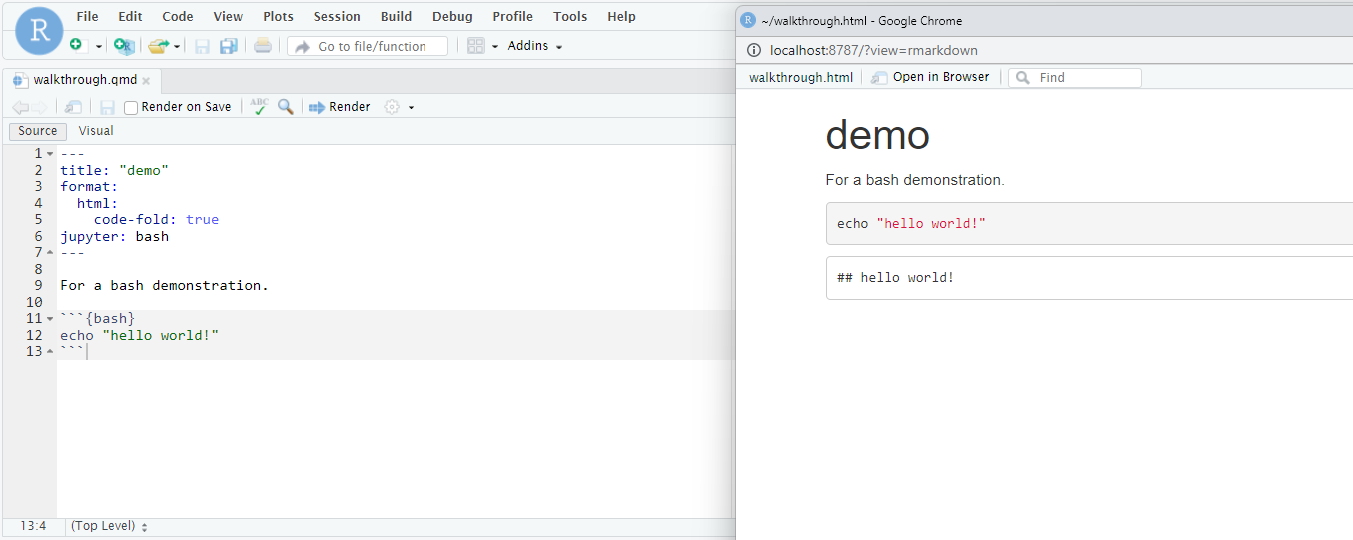Go forward to next source location
1353x540 pixels.
tap(39, 107)
